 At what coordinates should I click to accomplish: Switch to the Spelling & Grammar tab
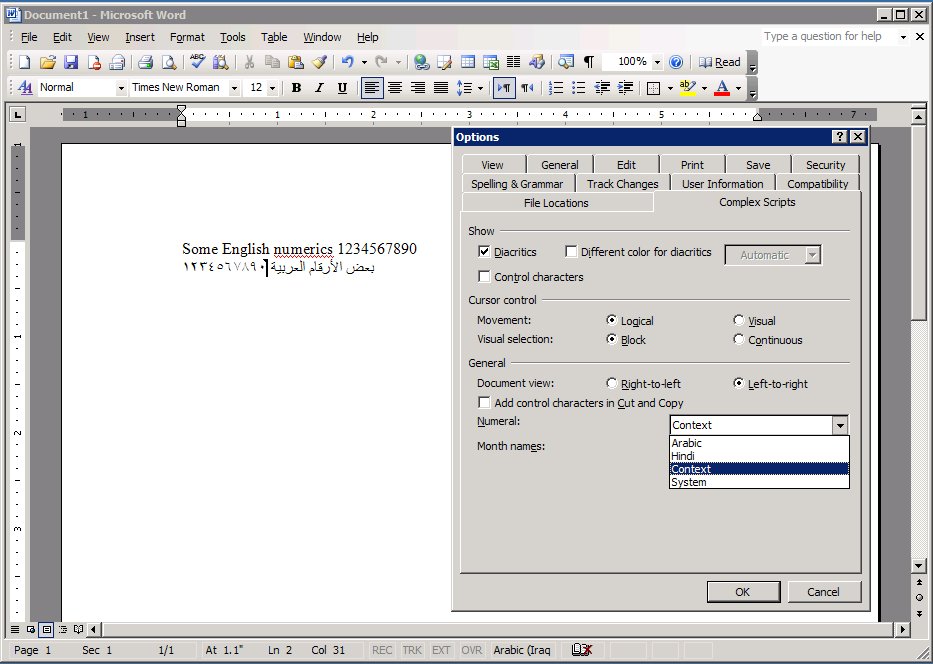pos(517,184)
